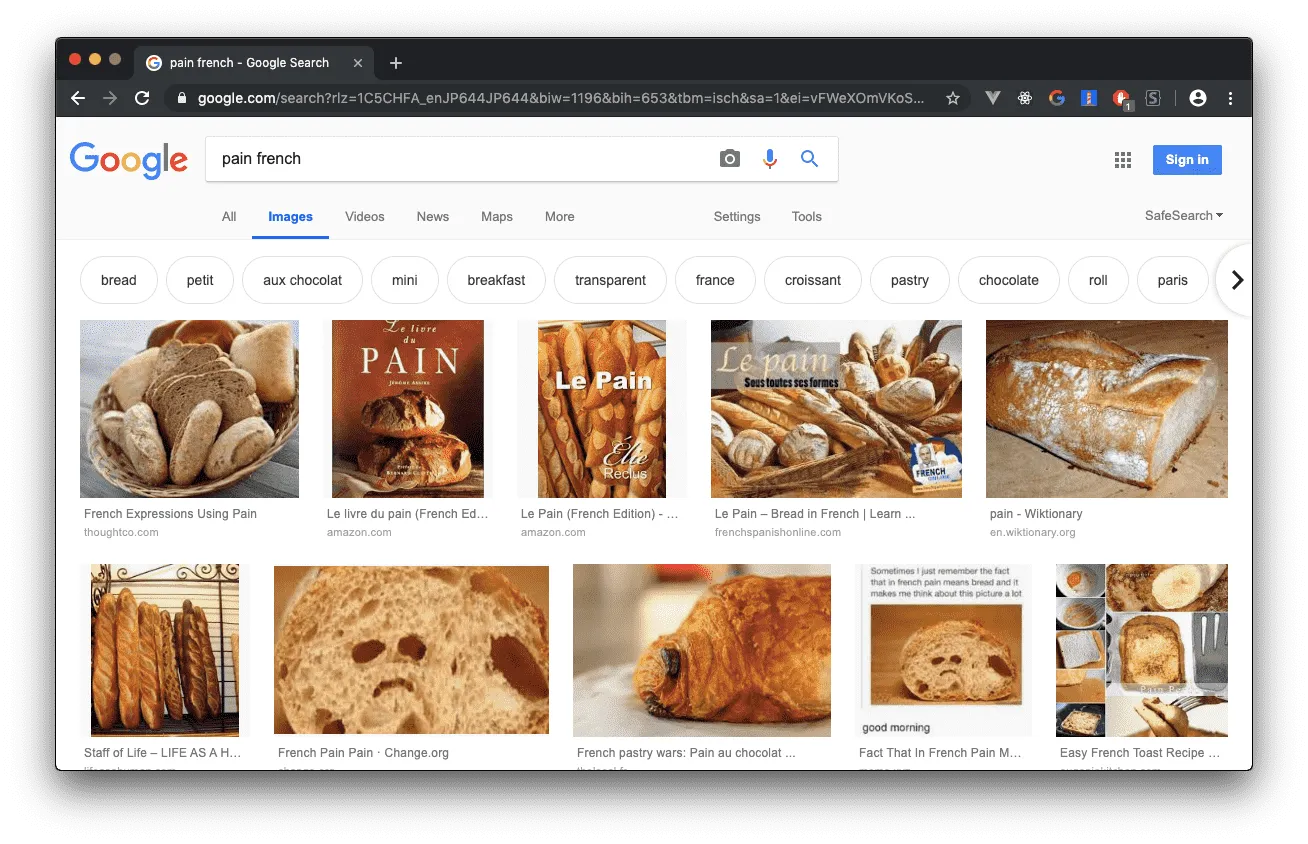The height and width of the screenshot is (844, 1308).
Task: Switch to the Videos tab
Action: click(x=365, y=217)
